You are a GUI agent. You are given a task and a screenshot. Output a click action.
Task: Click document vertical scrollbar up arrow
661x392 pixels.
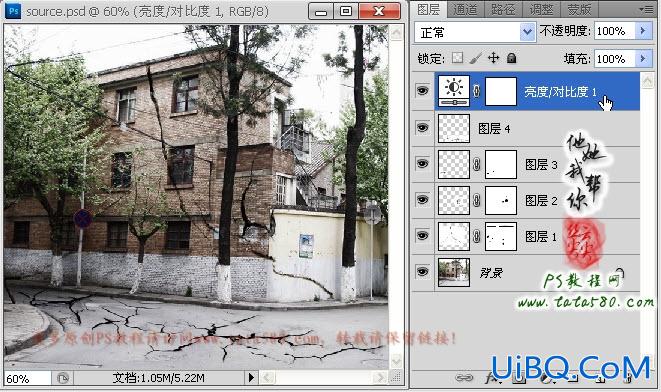(x=396, y=33)
